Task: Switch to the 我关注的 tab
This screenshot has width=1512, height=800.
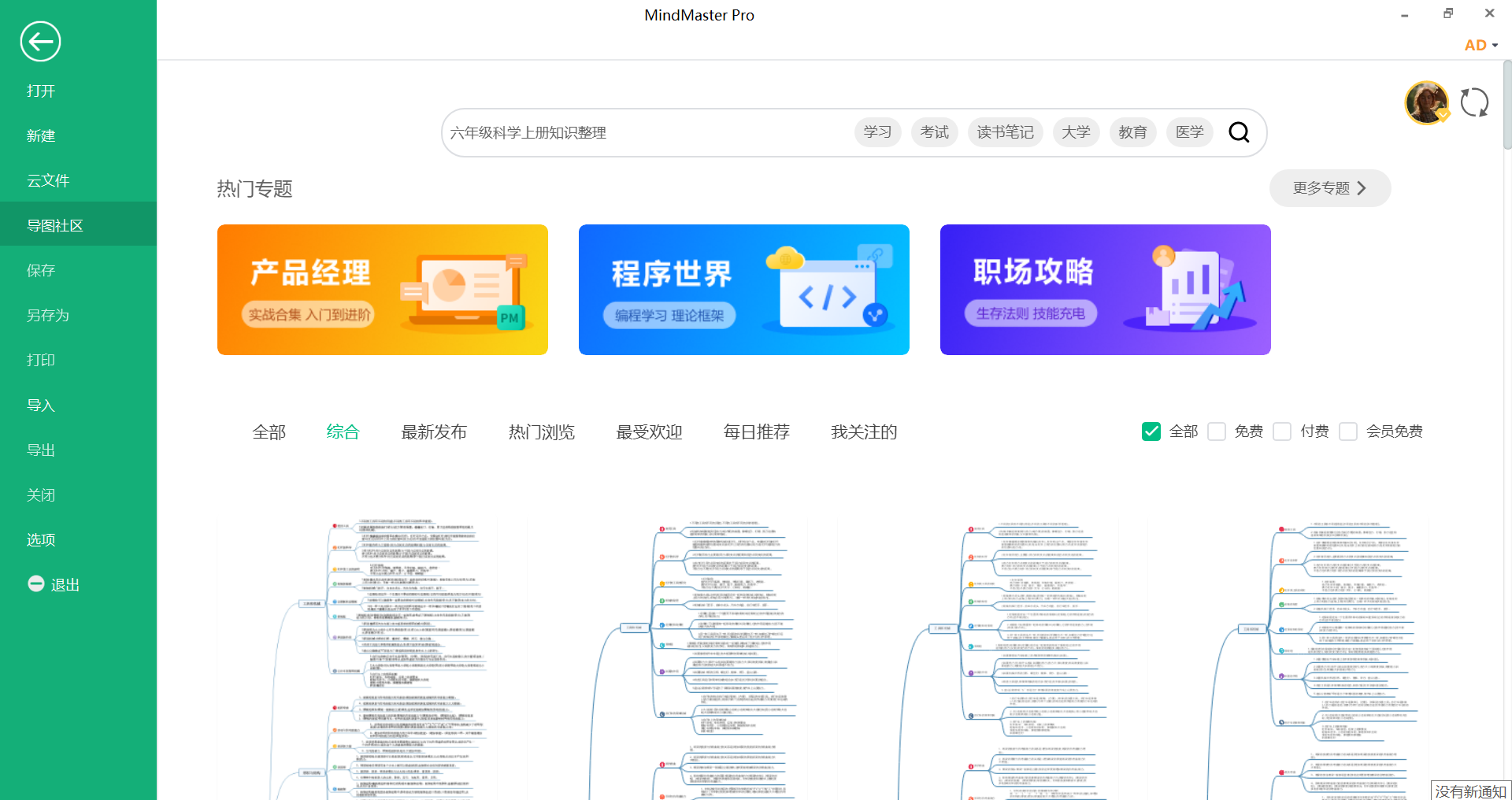Action: [x=864, y=431]
